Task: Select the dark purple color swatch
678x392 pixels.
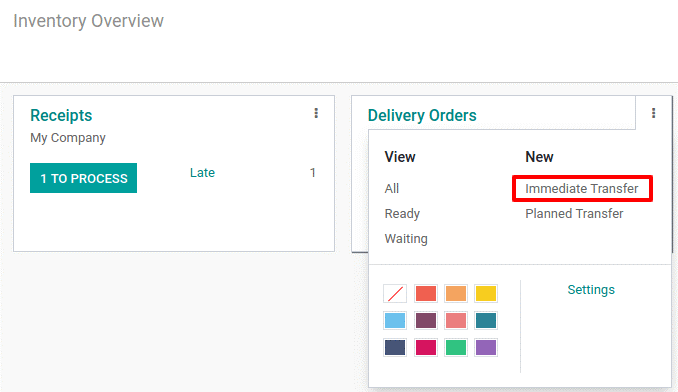Action: (x=425, y=321)
